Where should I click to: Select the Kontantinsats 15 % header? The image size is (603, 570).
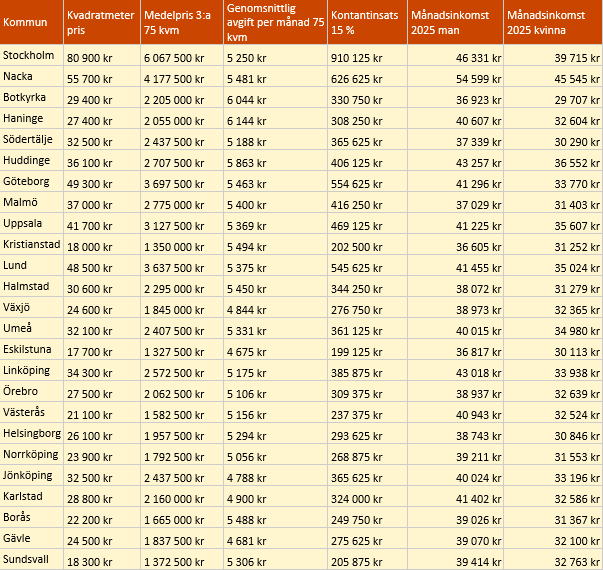[x=367, y=22]
